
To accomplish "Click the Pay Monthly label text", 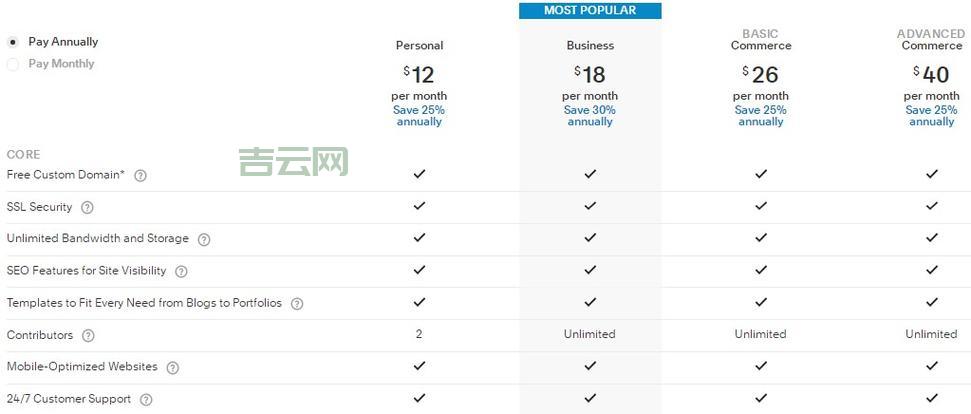I will pyautogui.click(x=61, y=64).
